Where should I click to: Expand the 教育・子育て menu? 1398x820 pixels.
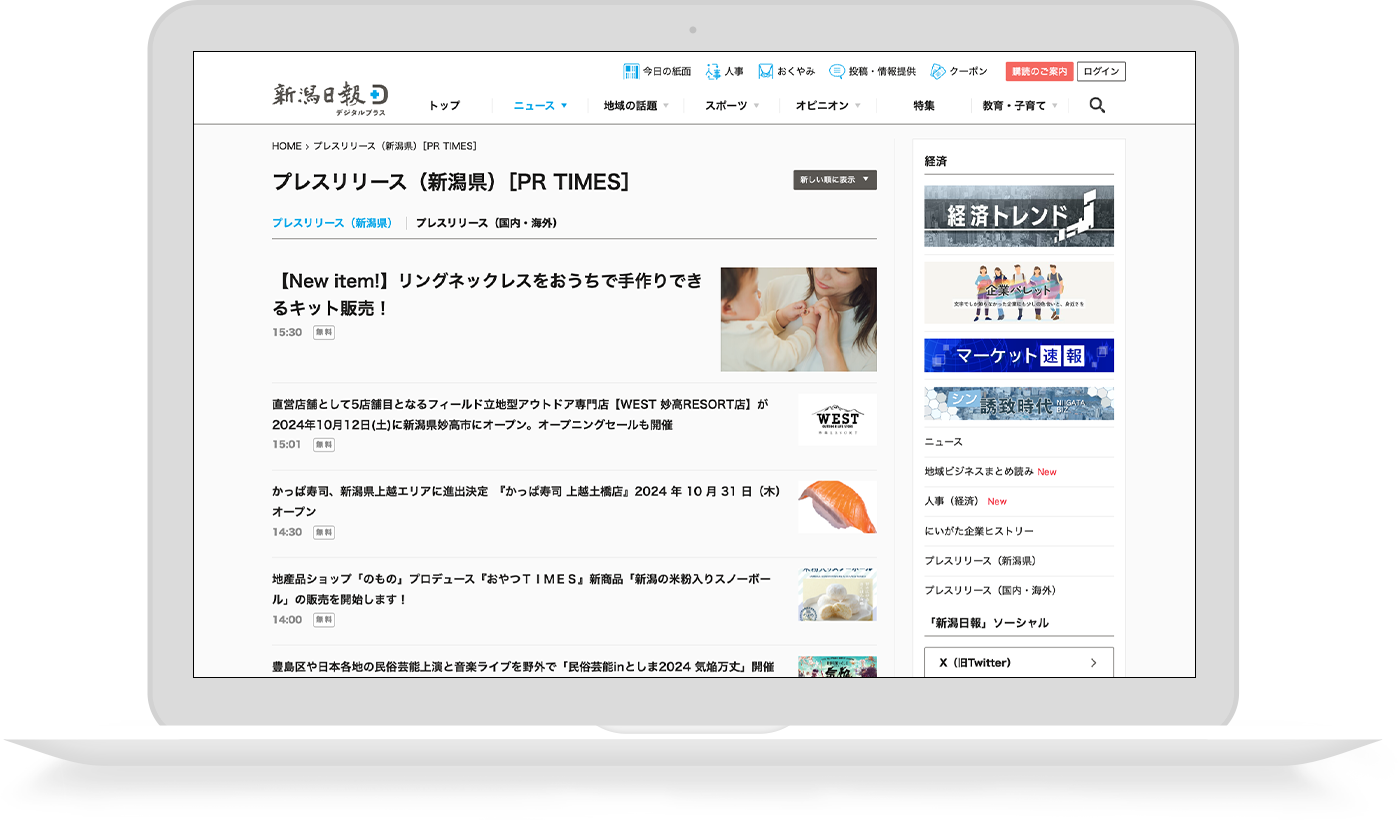pos(1020,105)
